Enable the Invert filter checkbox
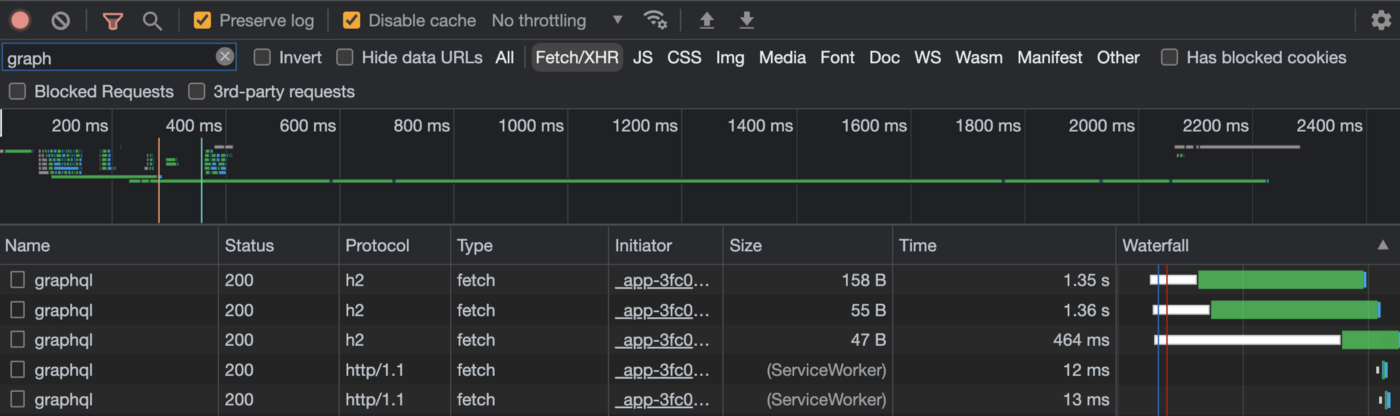 coord(262,57)
